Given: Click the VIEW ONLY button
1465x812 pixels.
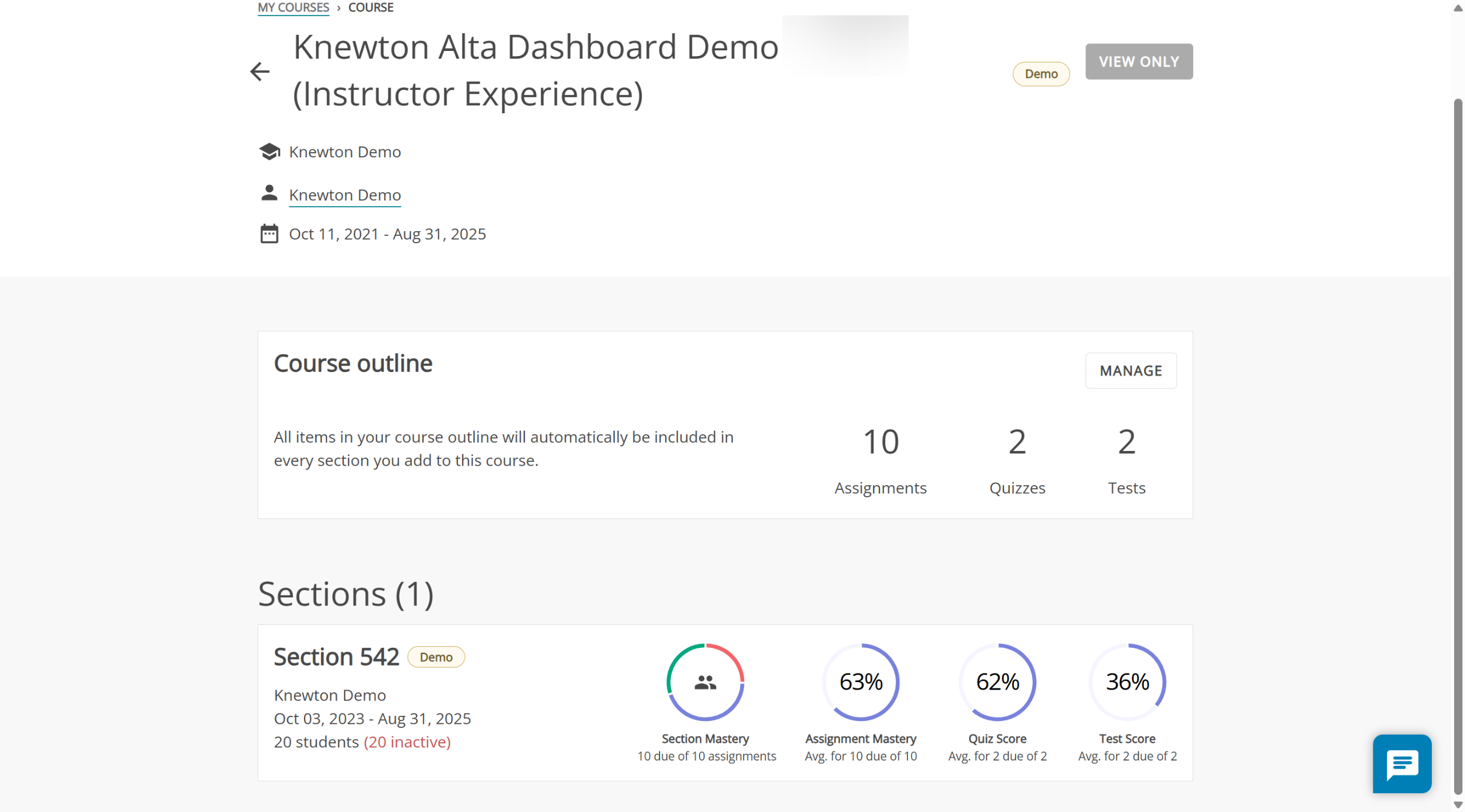Looking at the screenshot, I should [1138, 61].
